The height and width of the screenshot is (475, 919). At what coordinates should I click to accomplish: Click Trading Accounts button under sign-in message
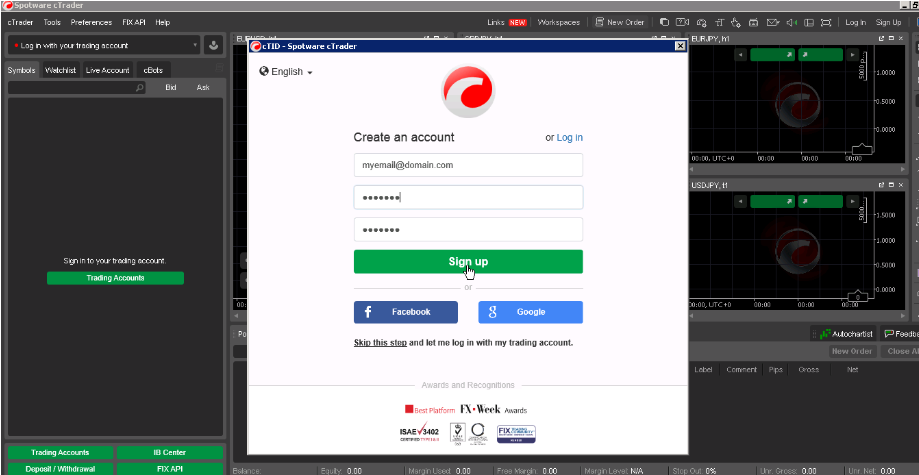[115, 278]
